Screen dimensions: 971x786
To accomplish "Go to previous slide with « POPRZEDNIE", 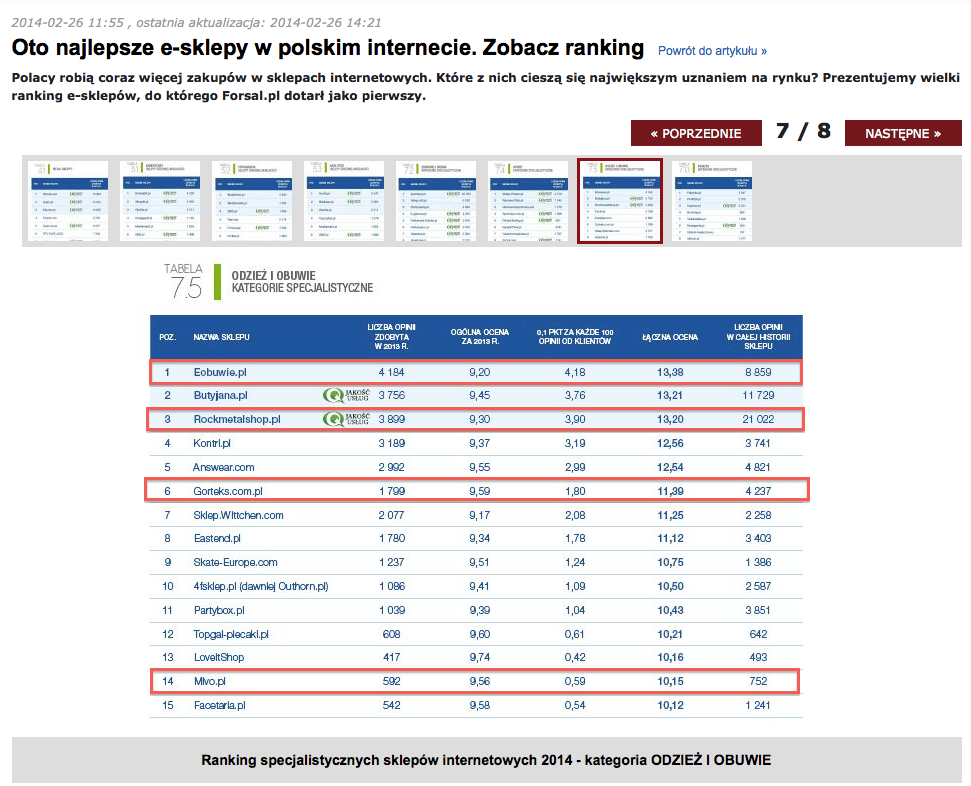I will (696, 133).
